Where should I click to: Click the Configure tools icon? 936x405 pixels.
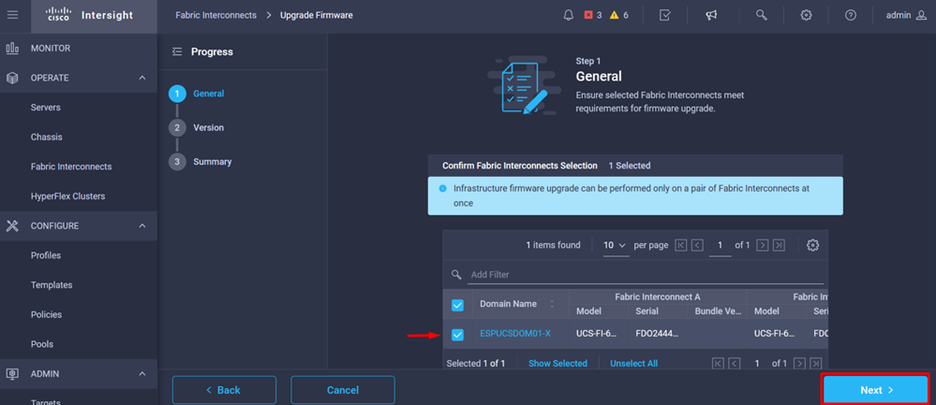tap(12, 226)
